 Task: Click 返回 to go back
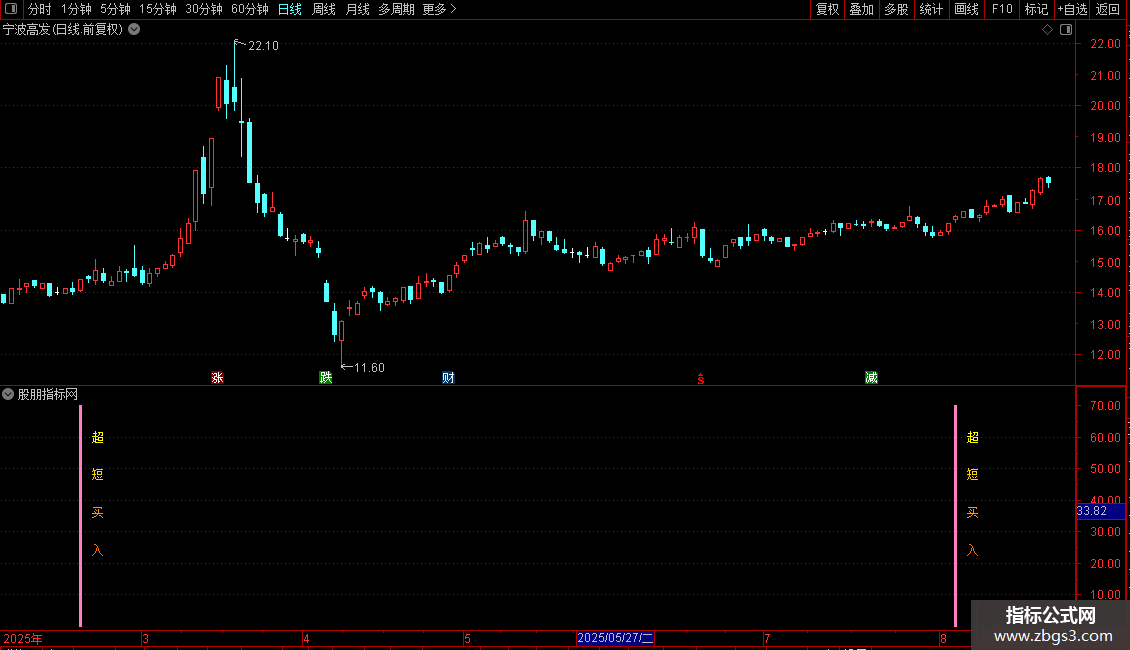[1108, 9]
